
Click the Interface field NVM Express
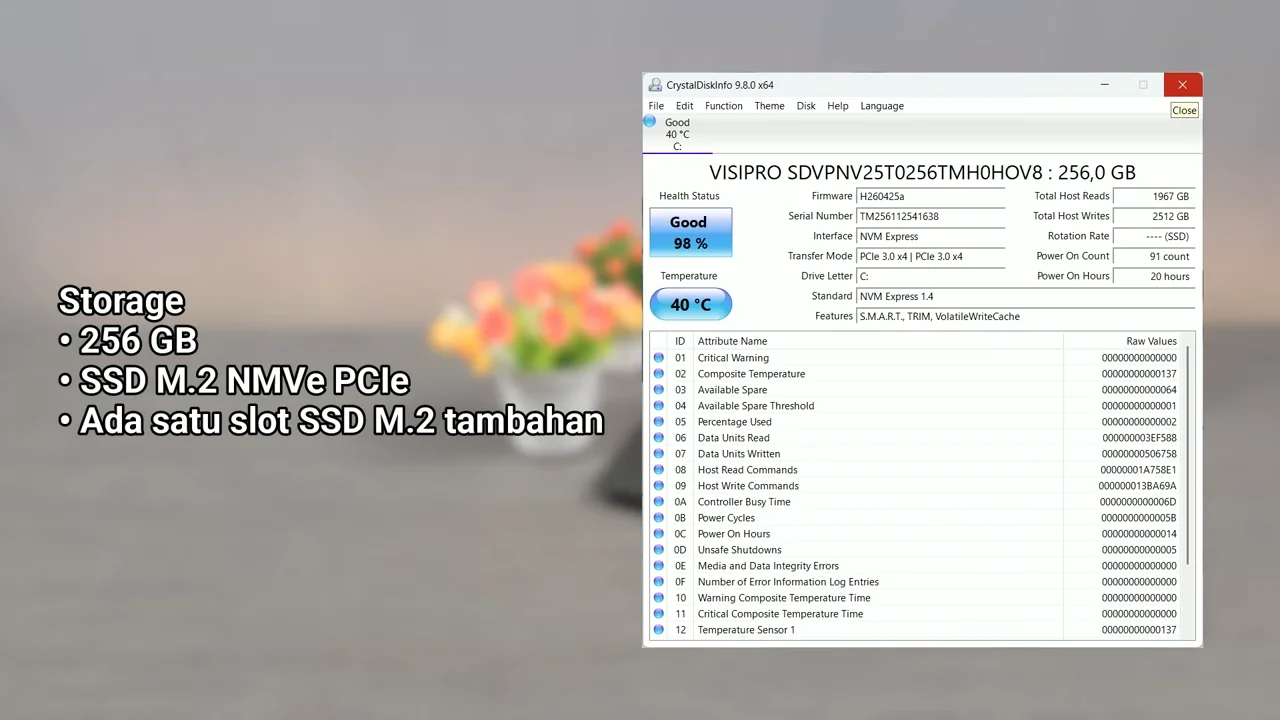click(x=931, y=237)
